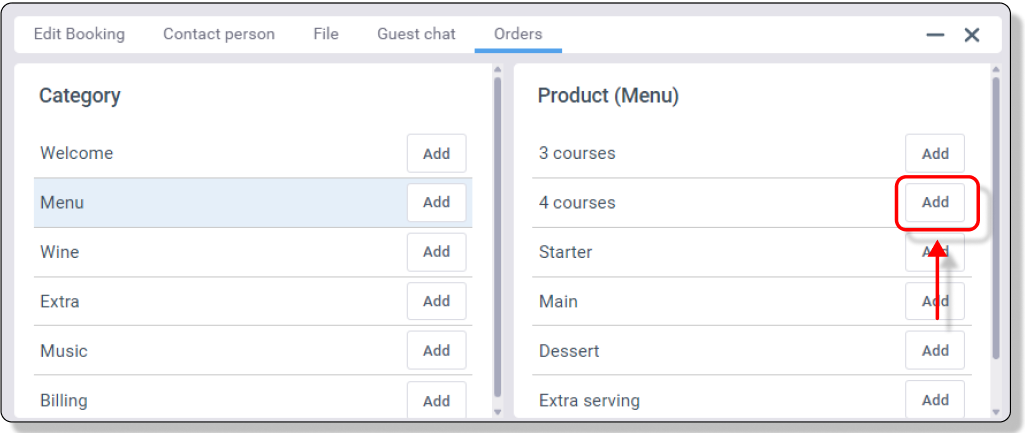
Task: Add the 4 courses menu product
Action: pos(935,203)
